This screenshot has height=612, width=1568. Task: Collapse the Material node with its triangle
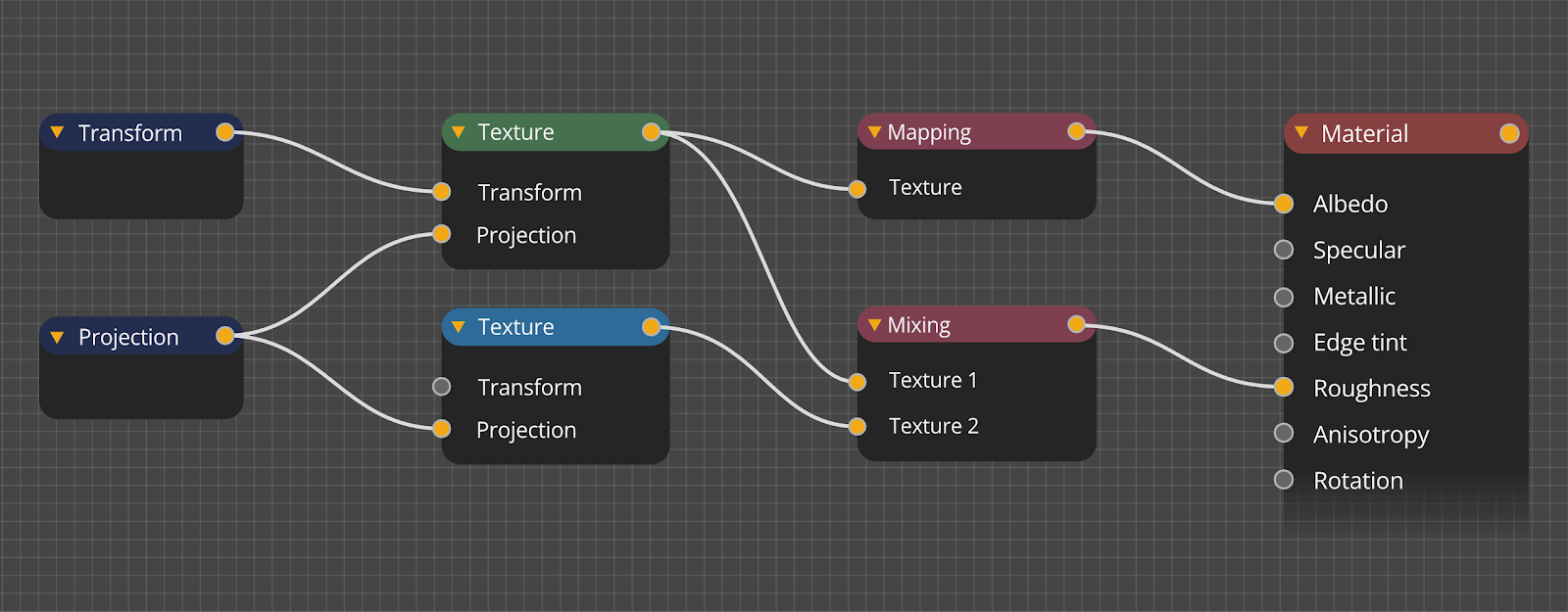tap(1301, 133)
